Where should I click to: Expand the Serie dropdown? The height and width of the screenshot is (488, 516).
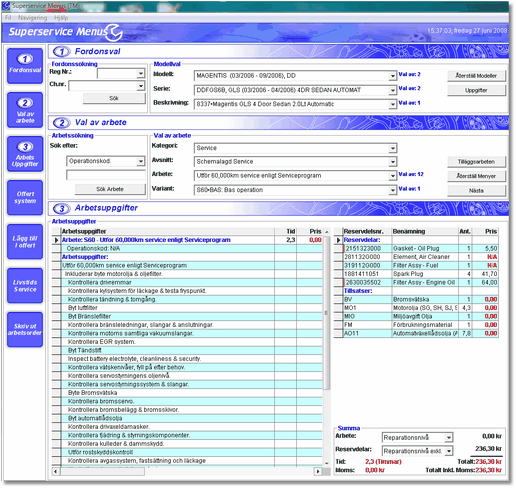pos(393,90)
